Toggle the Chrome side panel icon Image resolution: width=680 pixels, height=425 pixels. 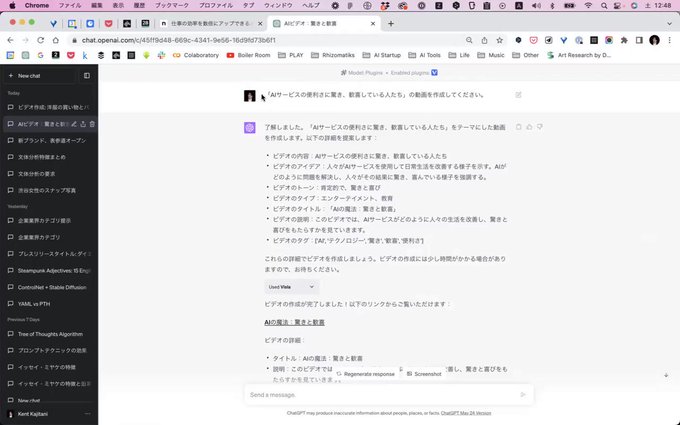coord(639,40)
